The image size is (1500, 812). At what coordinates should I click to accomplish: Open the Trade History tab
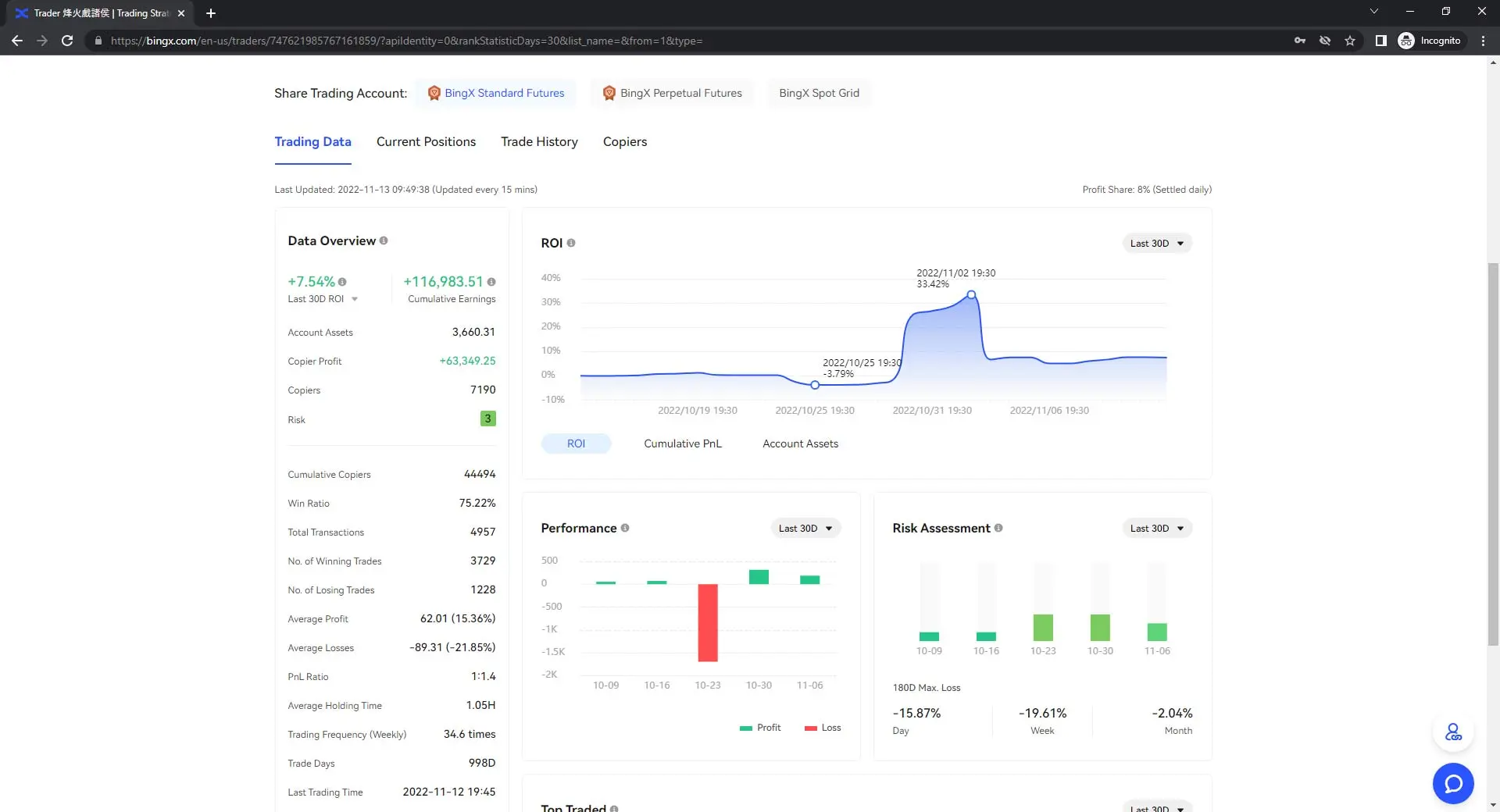tap(539, 141)
